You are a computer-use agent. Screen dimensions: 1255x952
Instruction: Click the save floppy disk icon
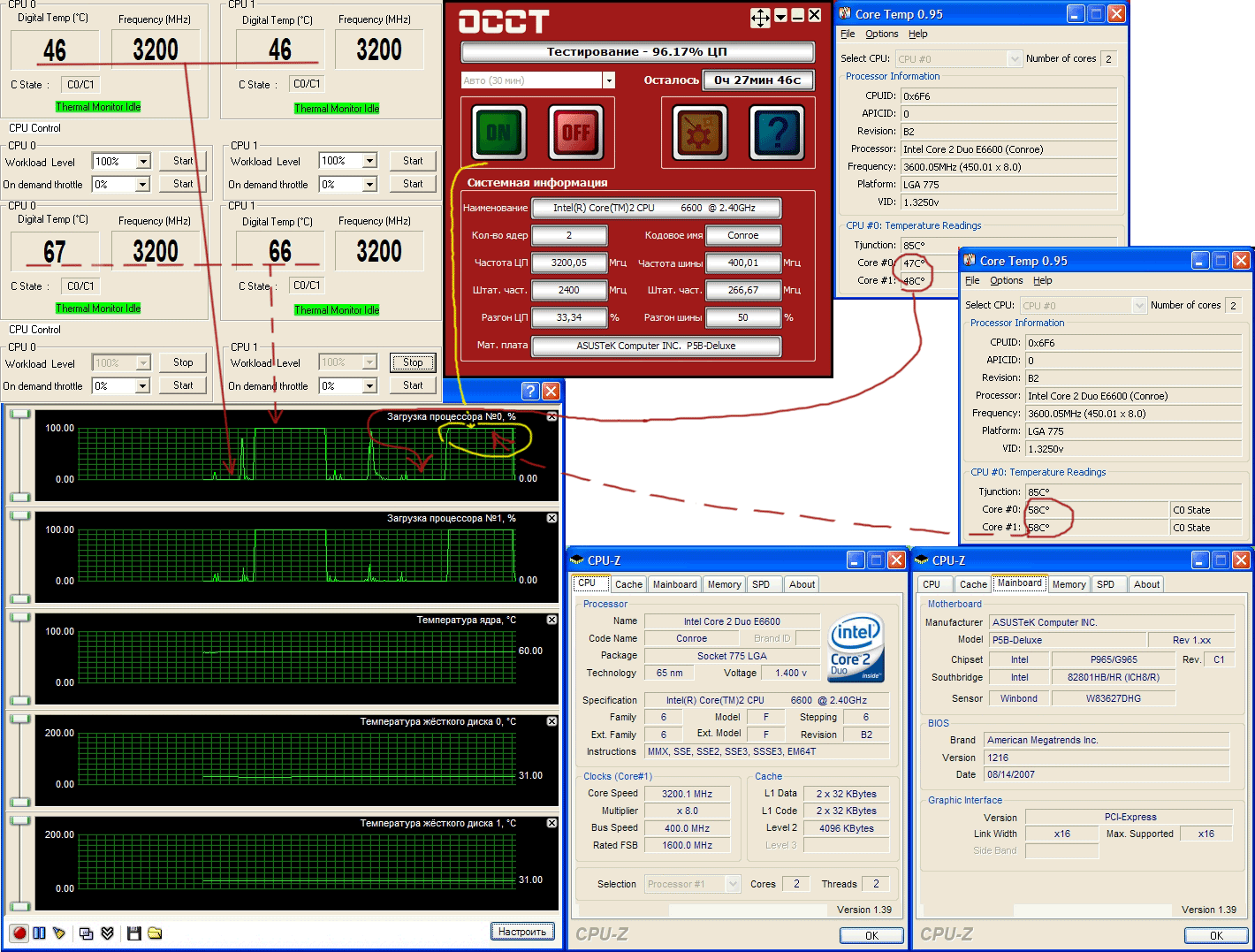pos(134,933)
